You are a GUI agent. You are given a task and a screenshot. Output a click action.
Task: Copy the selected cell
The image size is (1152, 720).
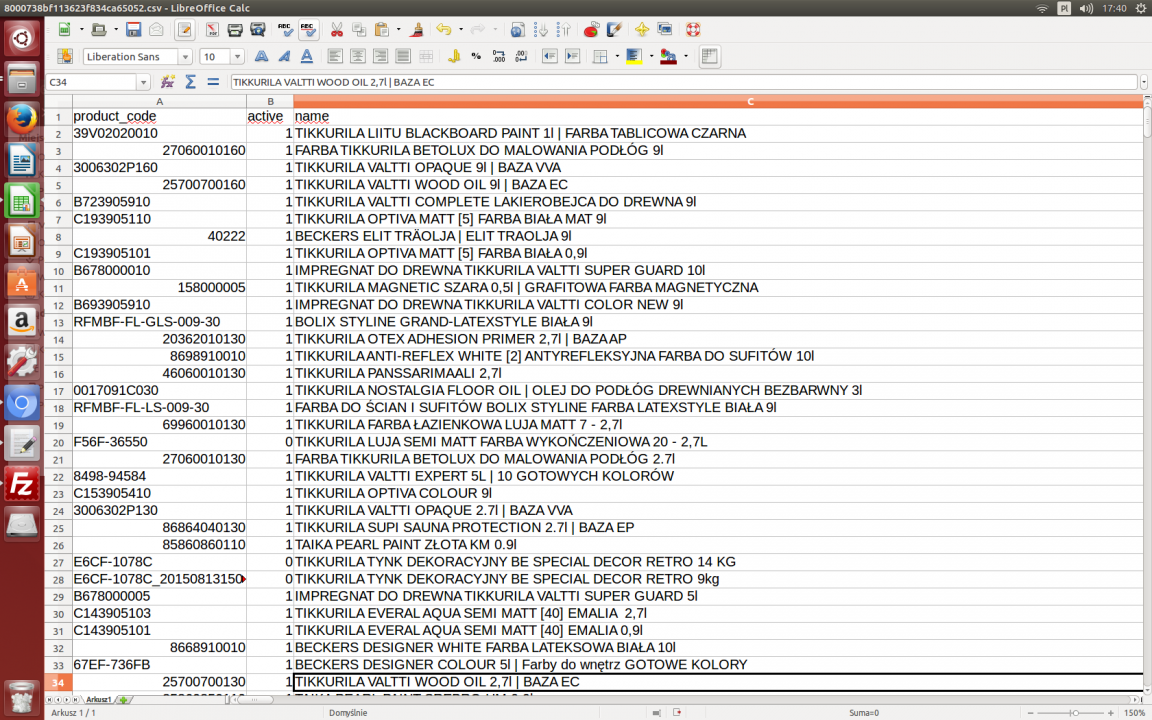point(359,30)
